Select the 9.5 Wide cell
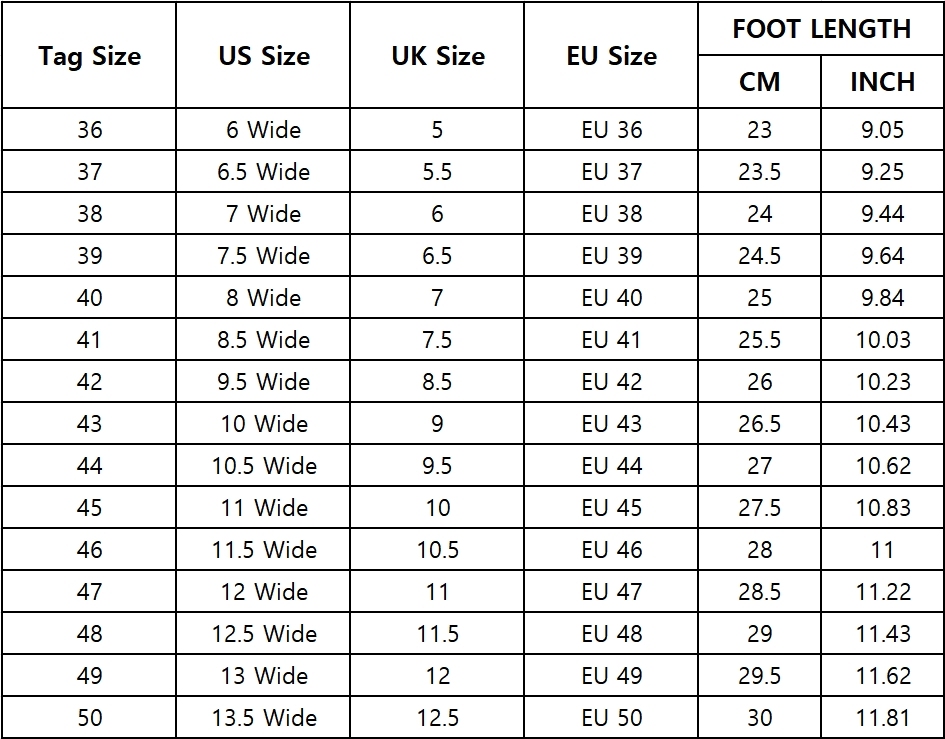945x739 pixels. tap(263, 382)
